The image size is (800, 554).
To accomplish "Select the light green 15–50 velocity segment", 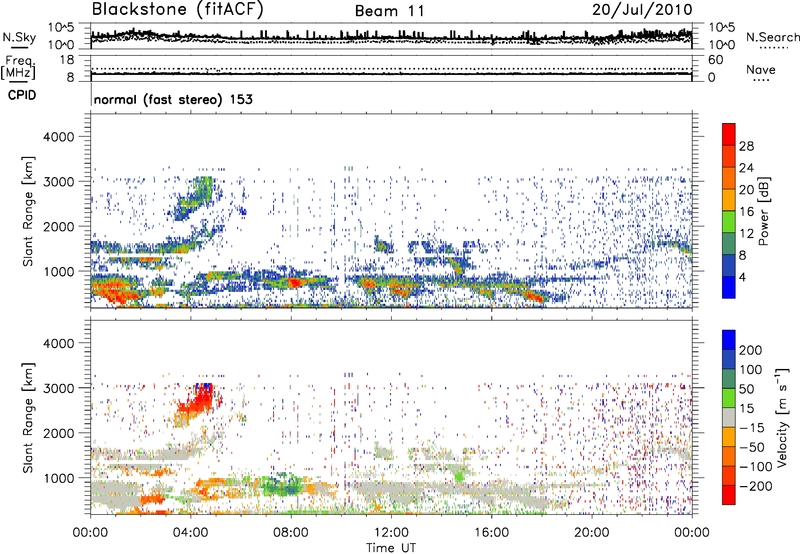I will coord(729,397).
